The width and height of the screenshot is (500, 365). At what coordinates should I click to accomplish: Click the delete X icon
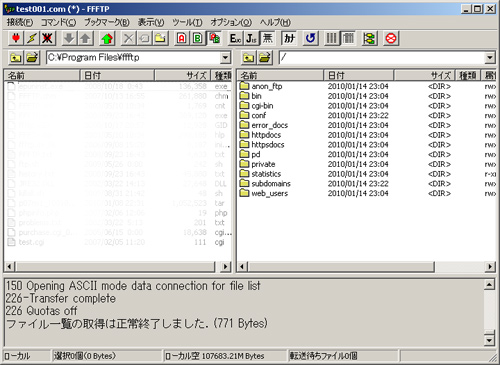pyautogui.click(x=128, y=38)
